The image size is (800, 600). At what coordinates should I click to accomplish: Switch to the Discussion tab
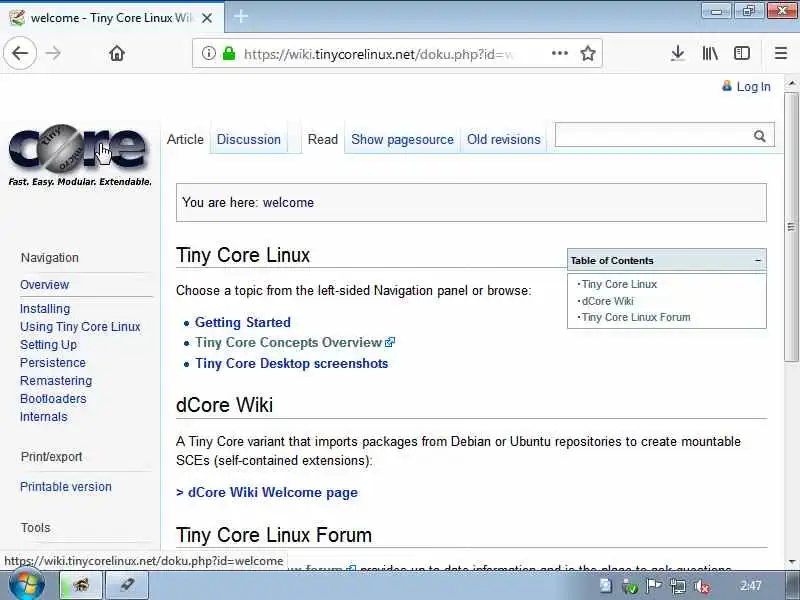248,139
